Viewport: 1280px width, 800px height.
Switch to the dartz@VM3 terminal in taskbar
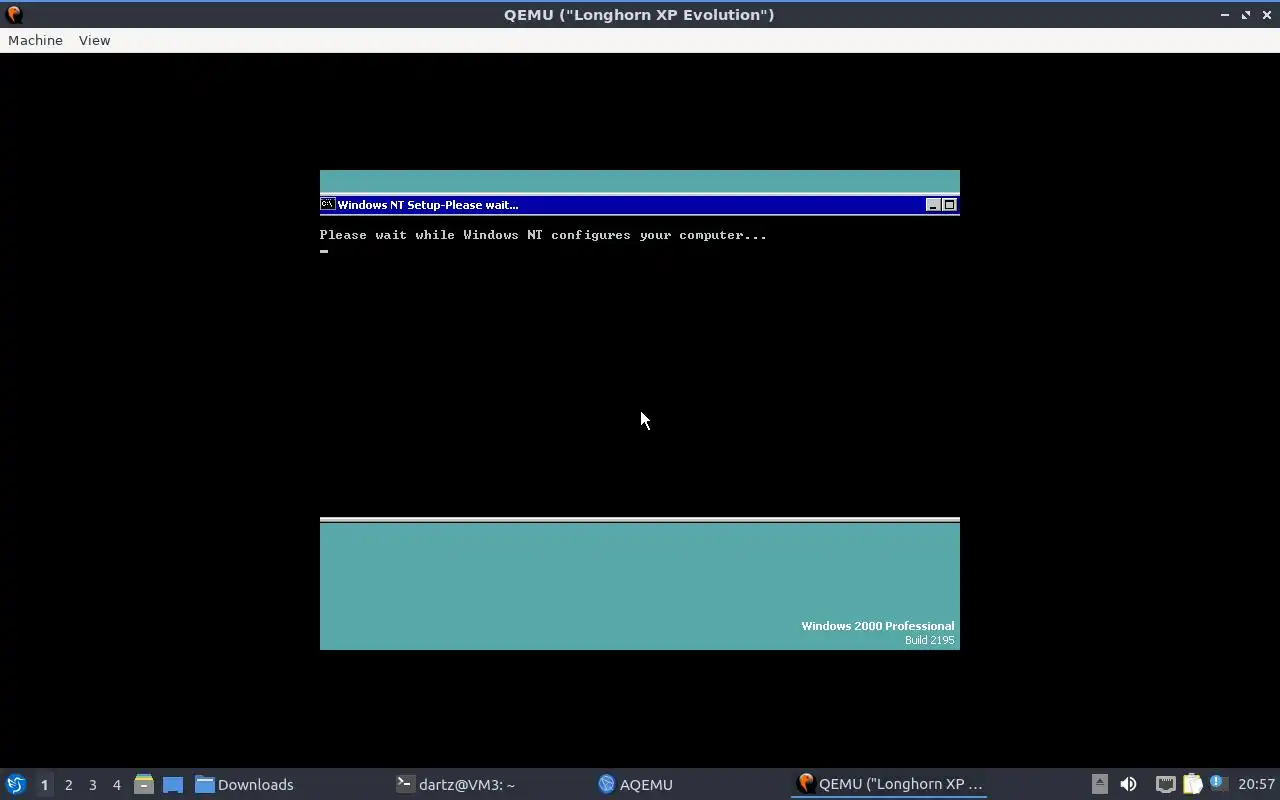(x=455, y=784)
